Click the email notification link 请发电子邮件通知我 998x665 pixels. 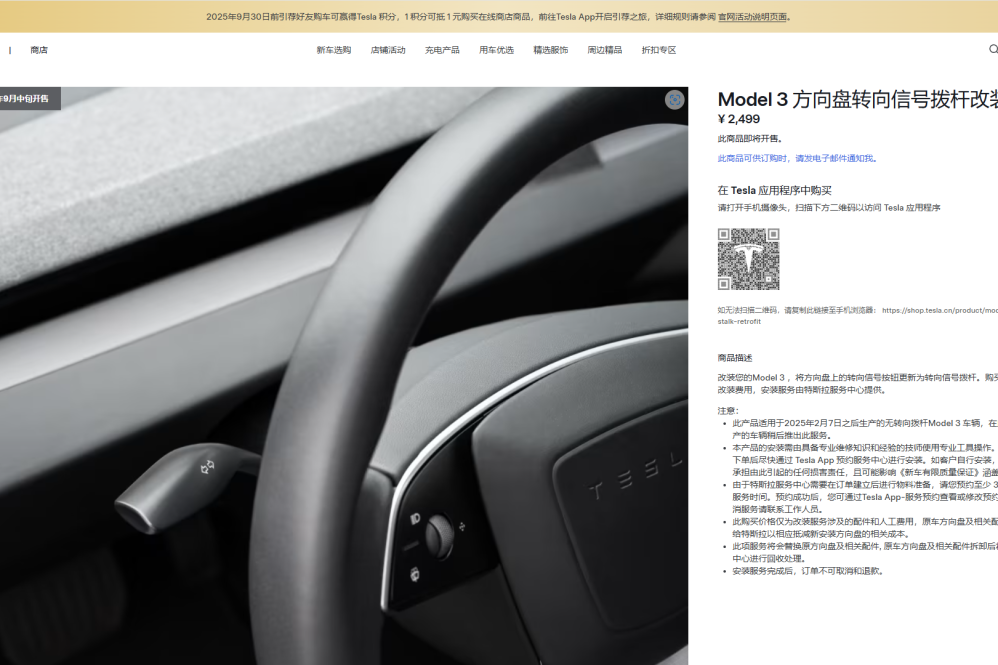pyautogui.click(x=836, y=158)
